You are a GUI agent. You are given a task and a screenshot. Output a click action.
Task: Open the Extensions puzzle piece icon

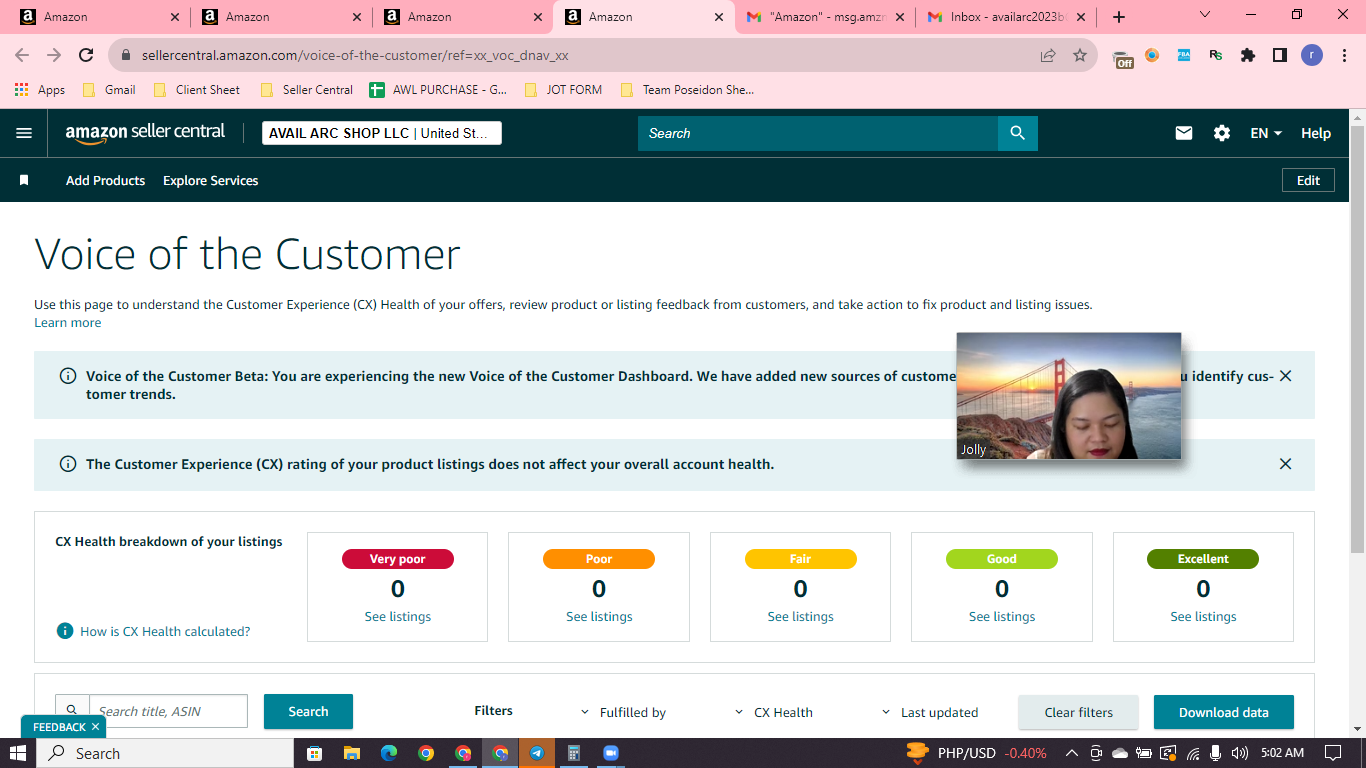tap(1248, 56)
